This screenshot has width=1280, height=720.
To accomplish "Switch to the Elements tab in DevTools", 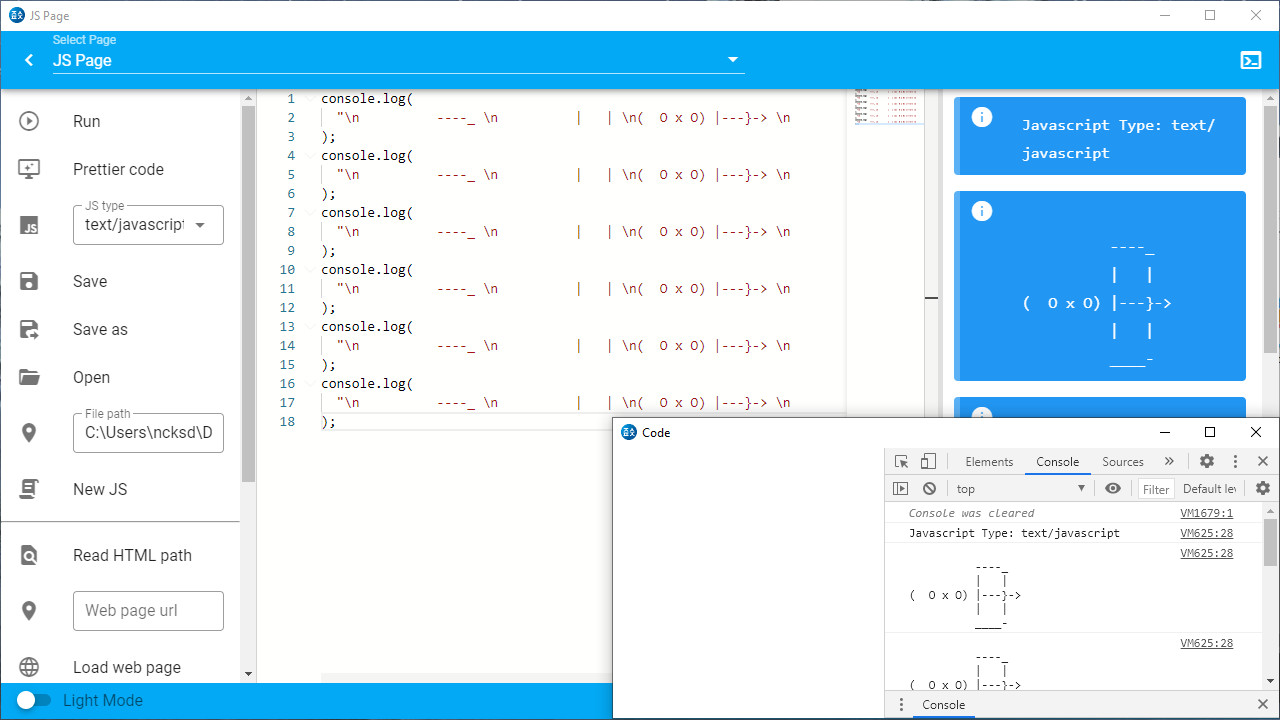I will pos(989,461).
